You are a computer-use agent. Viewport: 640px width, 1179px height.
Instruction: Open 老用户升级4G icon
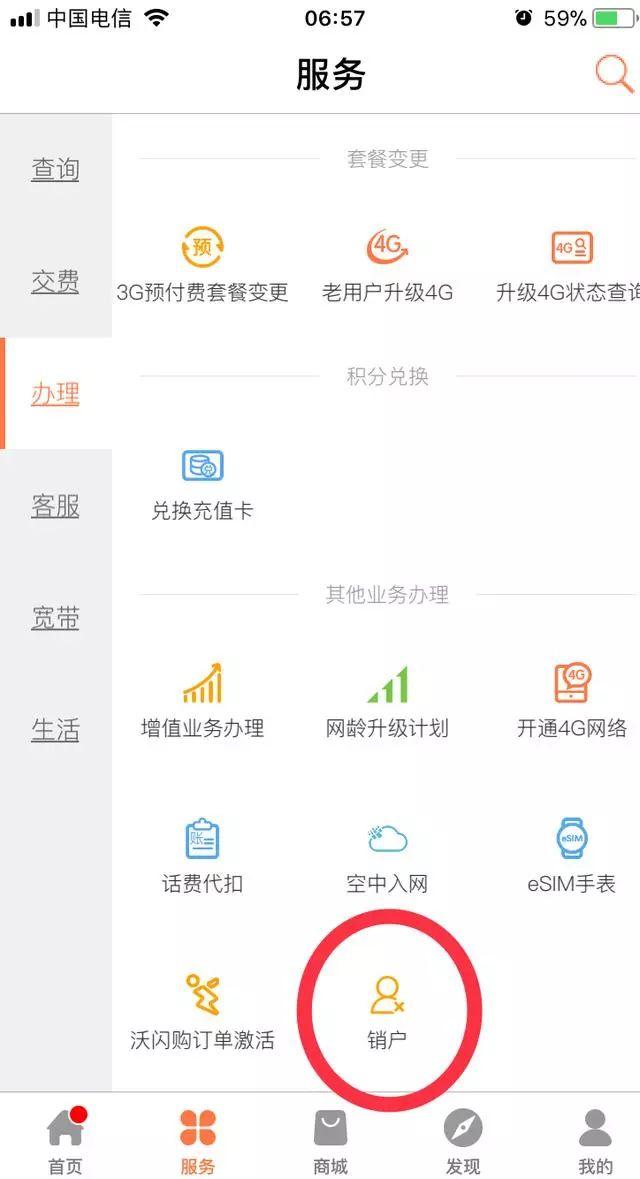coord(387,248)
